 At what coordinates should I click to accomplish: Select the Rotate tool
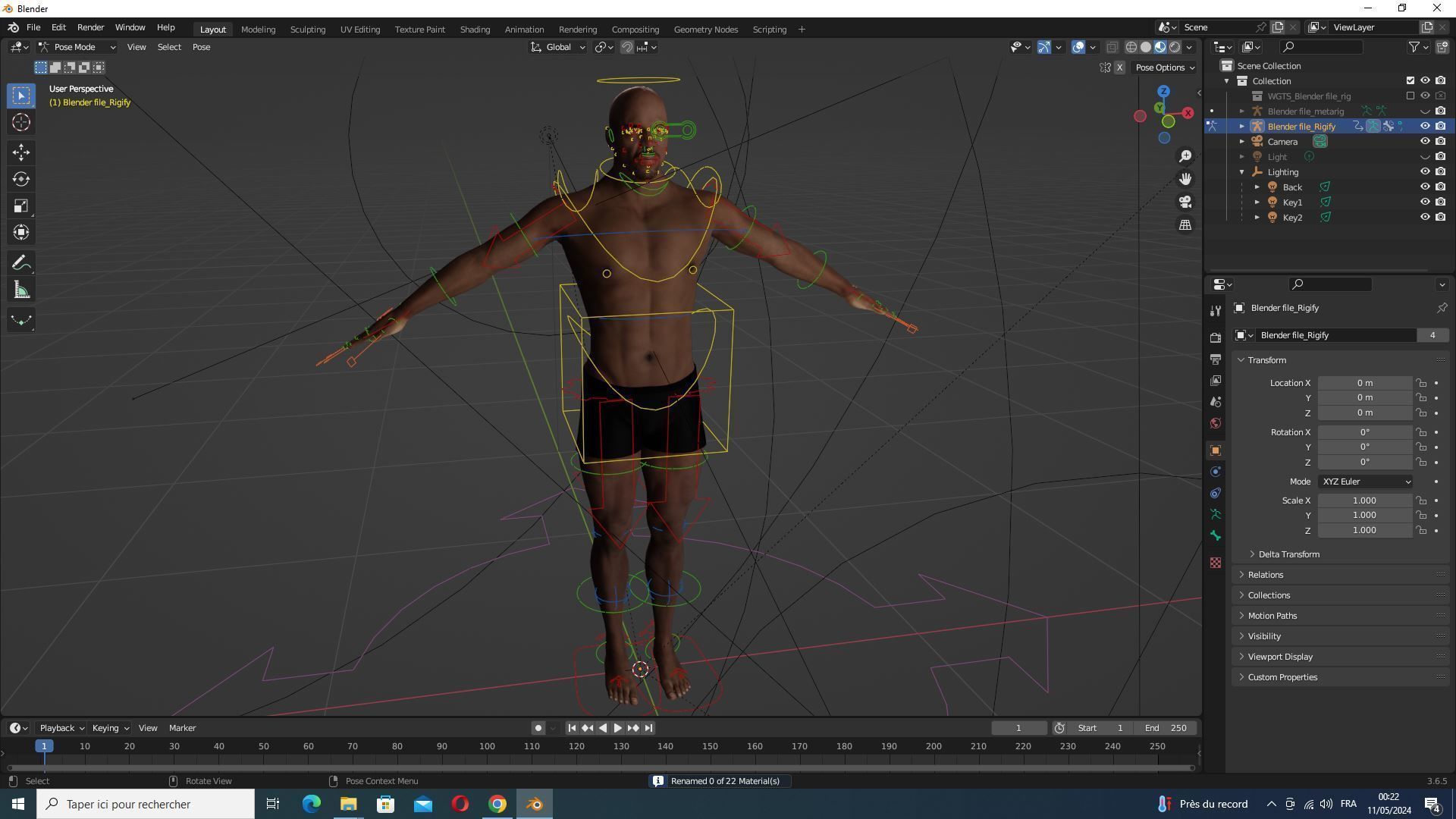(20, 179)
